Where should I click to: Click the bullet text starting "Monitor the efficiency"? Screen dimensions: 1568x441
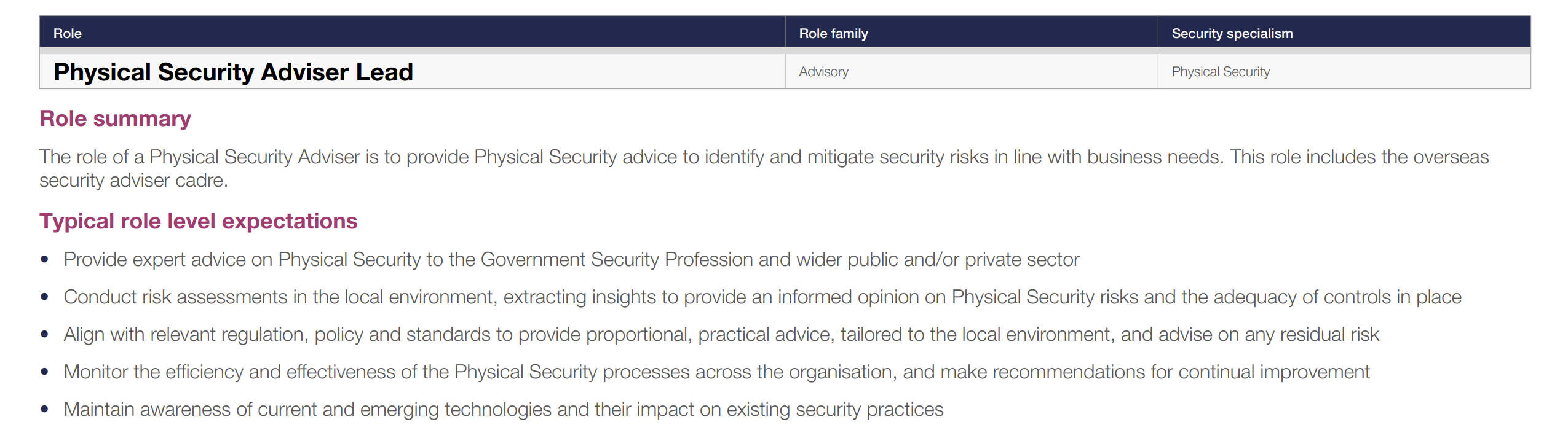[716, 372]
